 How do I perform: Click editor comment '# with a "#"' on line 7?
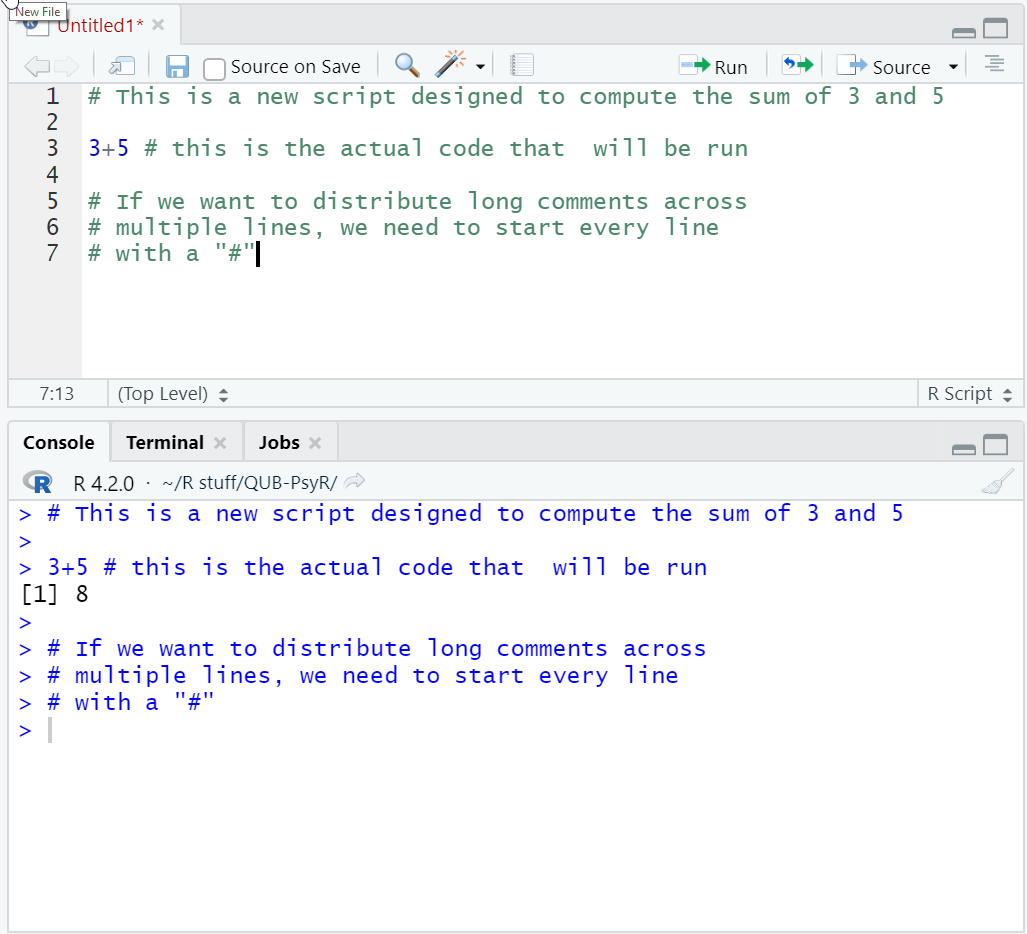pyautogui.click(x=172, y=254)
